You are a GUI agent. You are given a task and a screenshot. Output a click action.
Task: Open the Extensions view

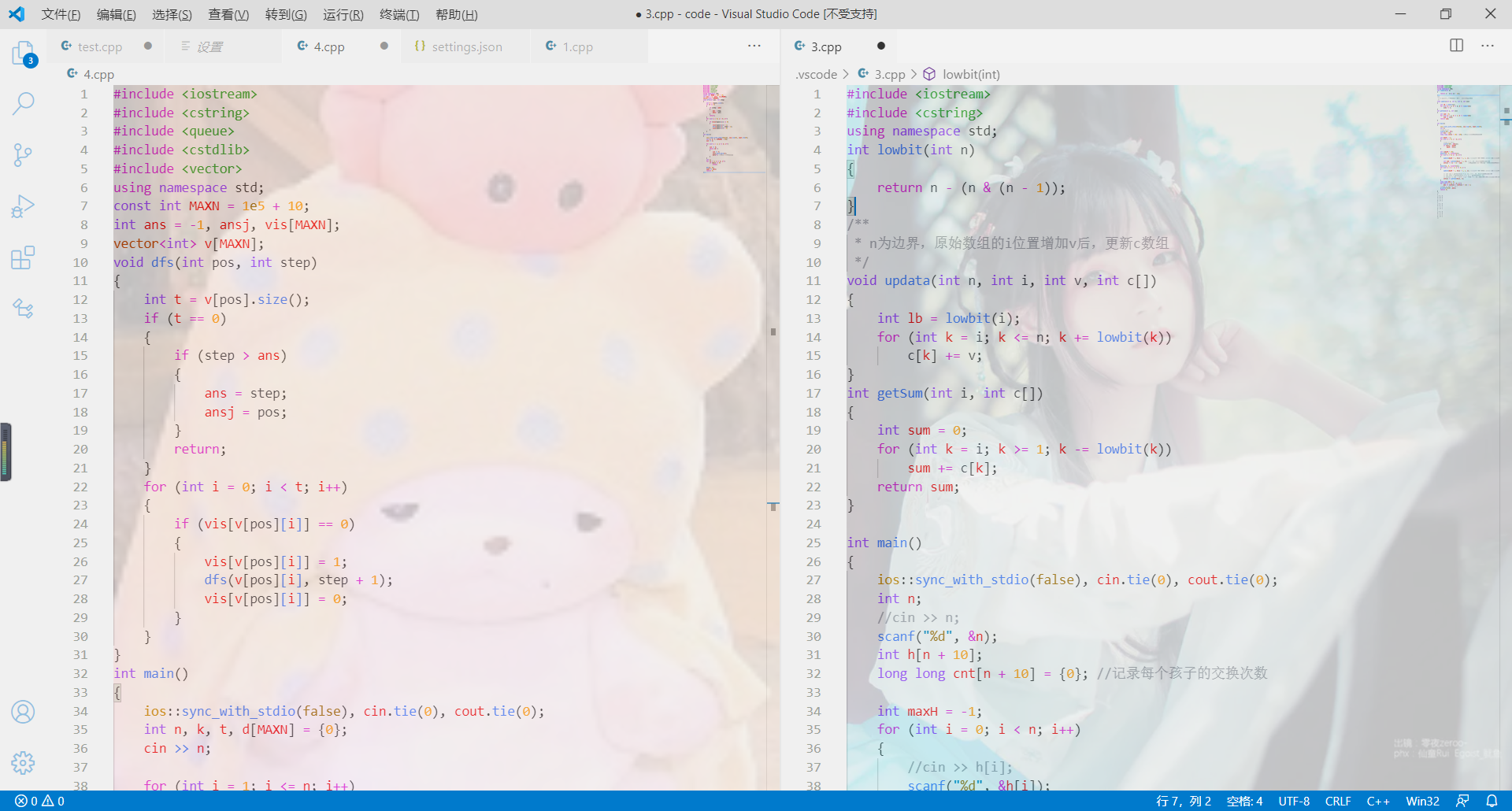click(23, 257)
